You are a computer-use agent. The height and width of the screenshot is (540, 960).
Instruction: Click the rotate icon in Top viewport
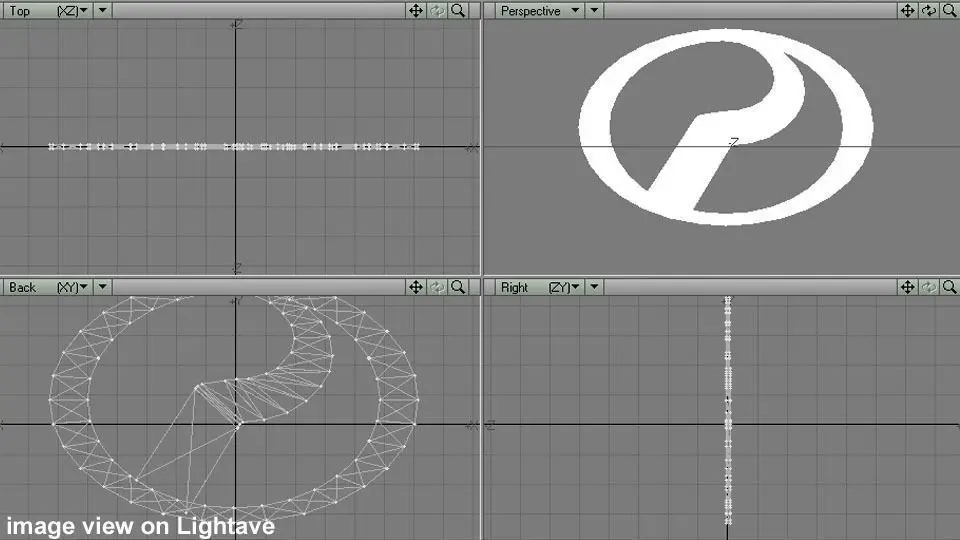pos(437,10)
